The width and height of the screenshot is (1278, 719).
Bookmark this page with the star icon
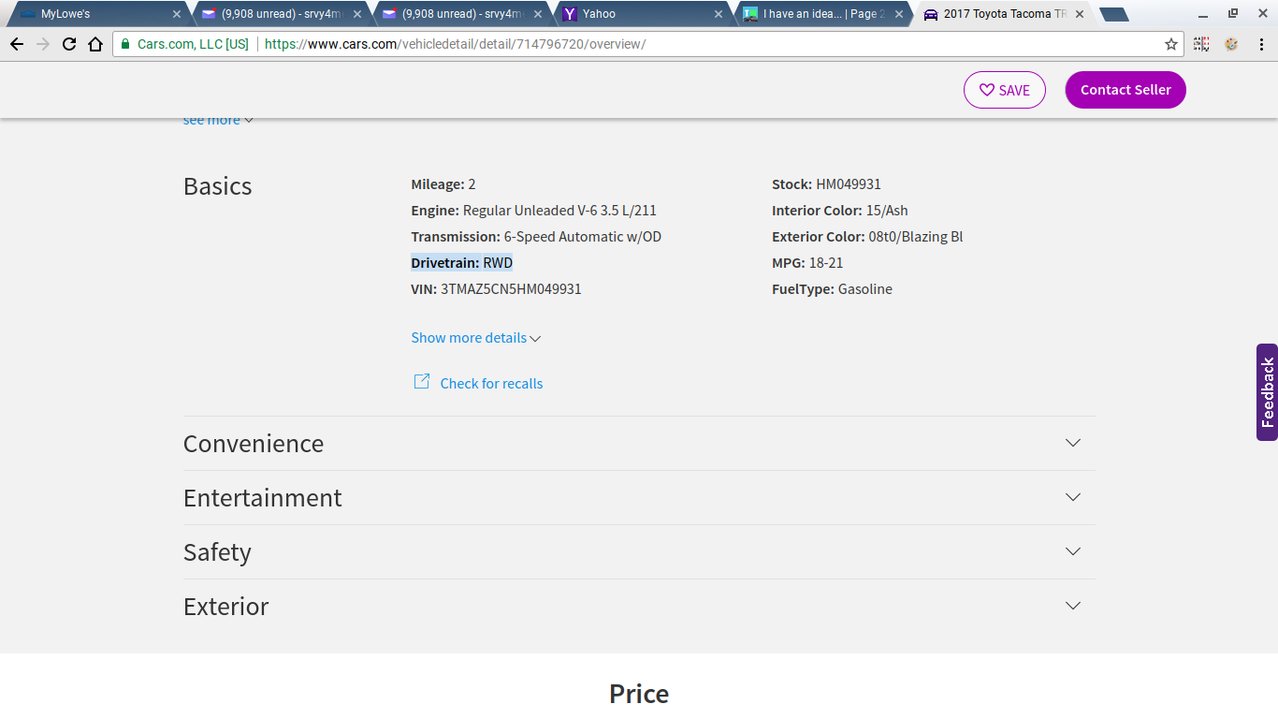point(1171,44)
